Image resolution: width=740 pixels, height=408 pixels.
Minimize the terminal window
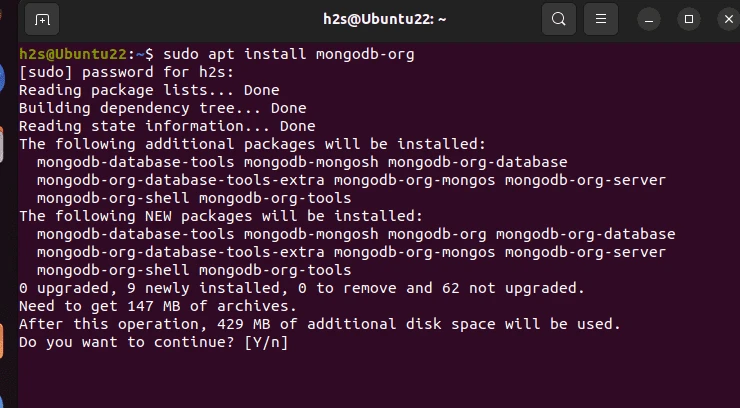[x=649, y=19]
